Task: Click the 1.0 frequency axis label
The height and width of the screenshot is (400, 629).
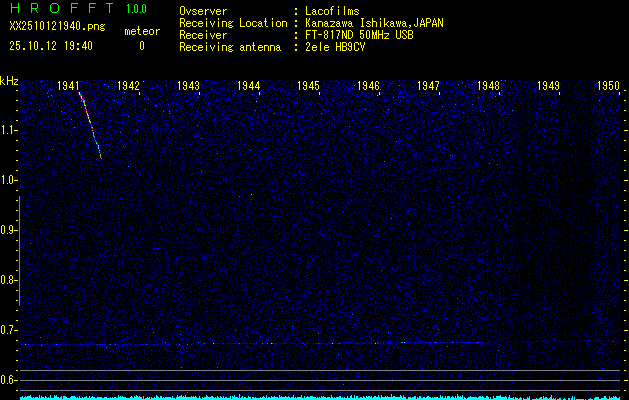Action: pyautogui.click(x=9, y=180)
